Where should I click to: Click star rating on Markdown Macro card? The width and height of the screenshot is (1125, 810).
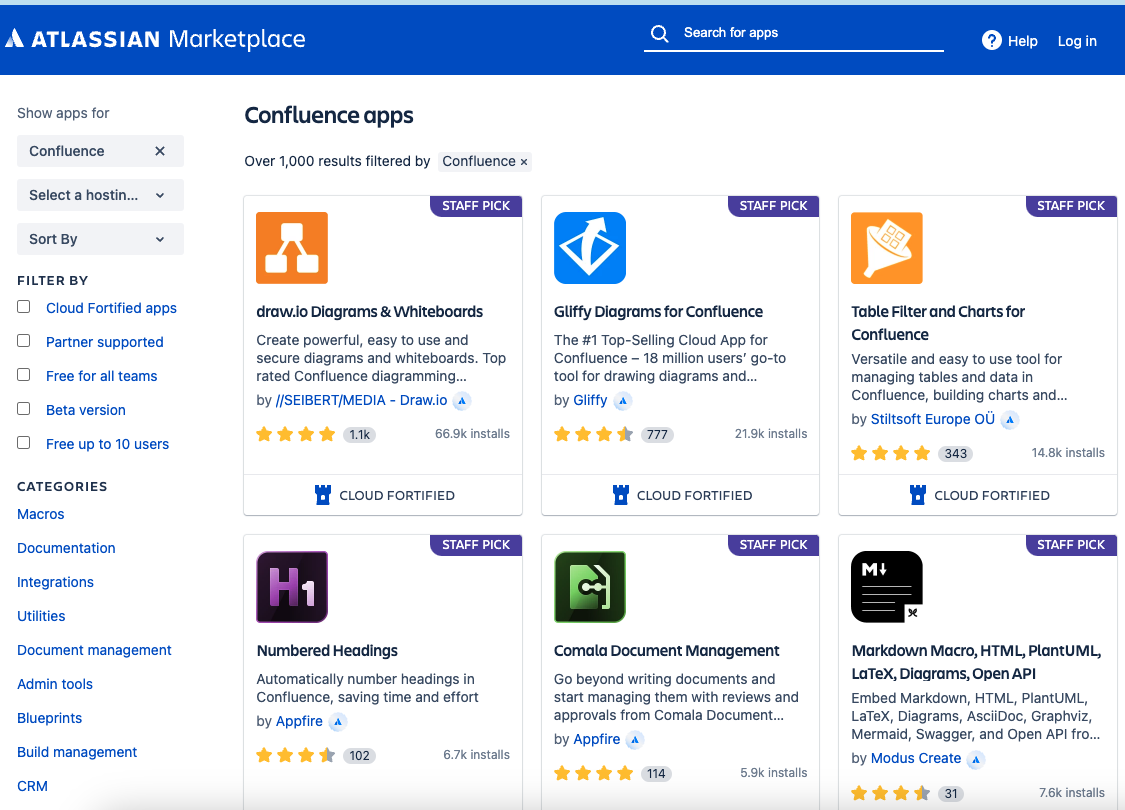click(x=890, y=793)
